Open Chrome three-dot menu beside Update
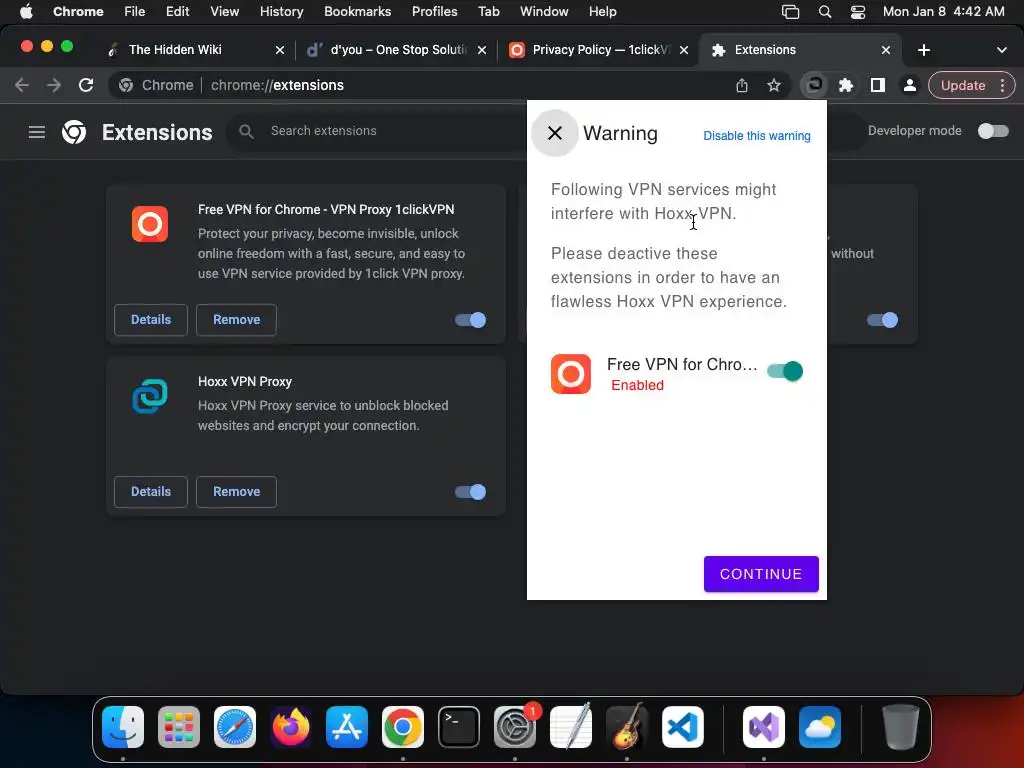 1002,85
